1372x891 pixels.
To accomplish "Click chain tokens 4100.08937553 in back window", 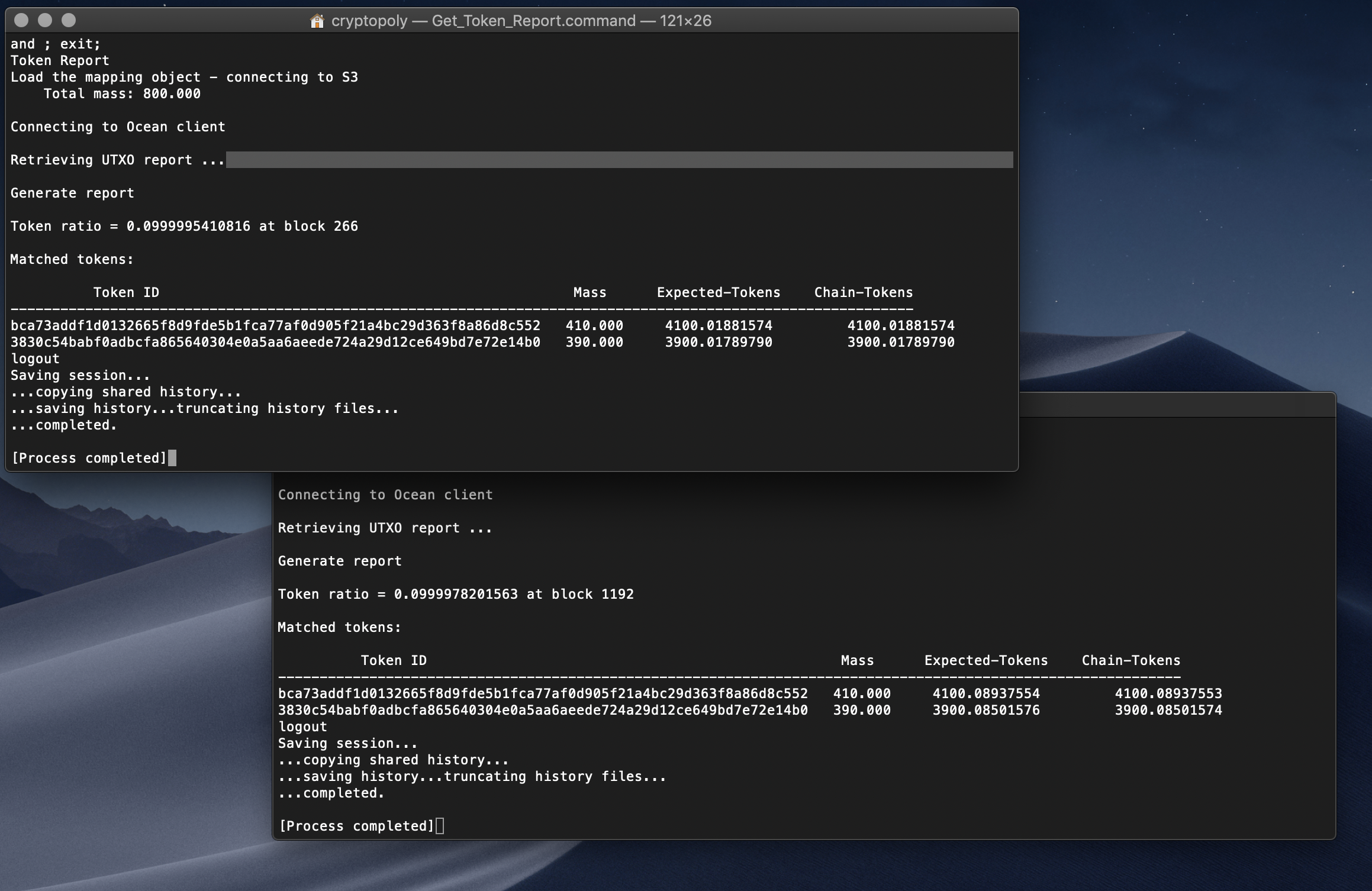I will (x=1168, y=693).
